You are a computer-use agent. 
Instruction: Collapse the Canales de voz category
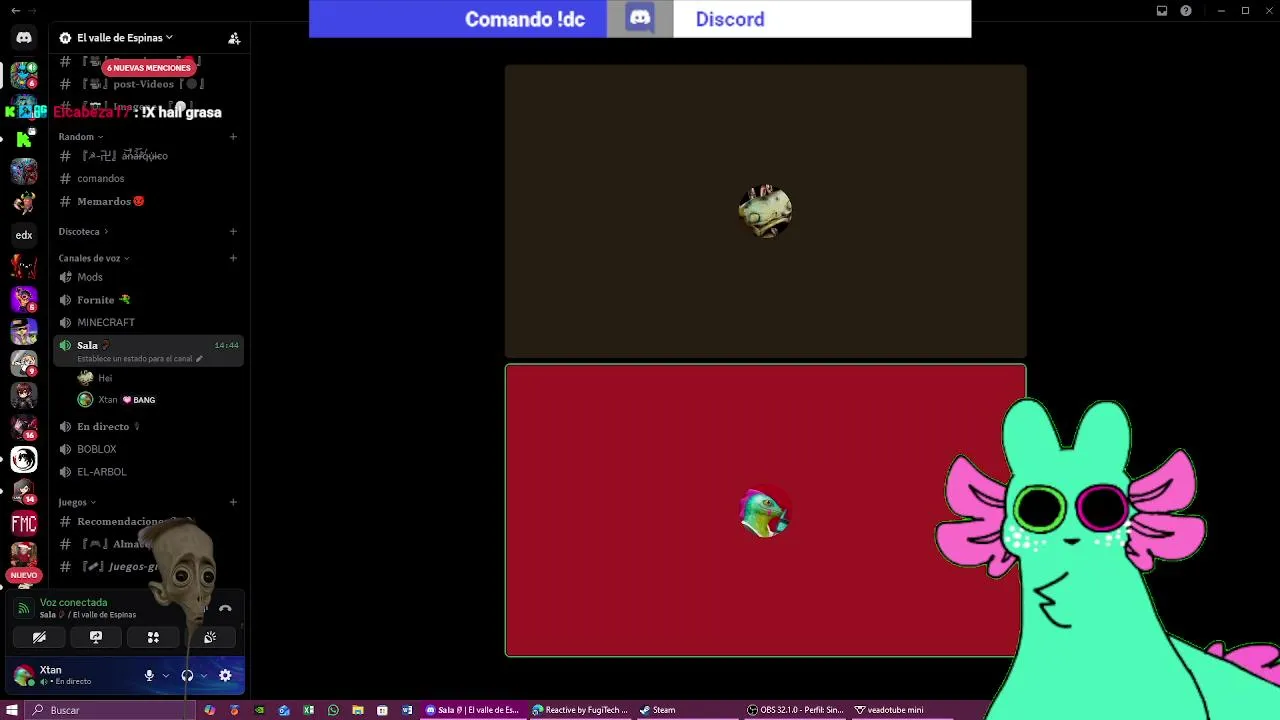click(94, 258)
